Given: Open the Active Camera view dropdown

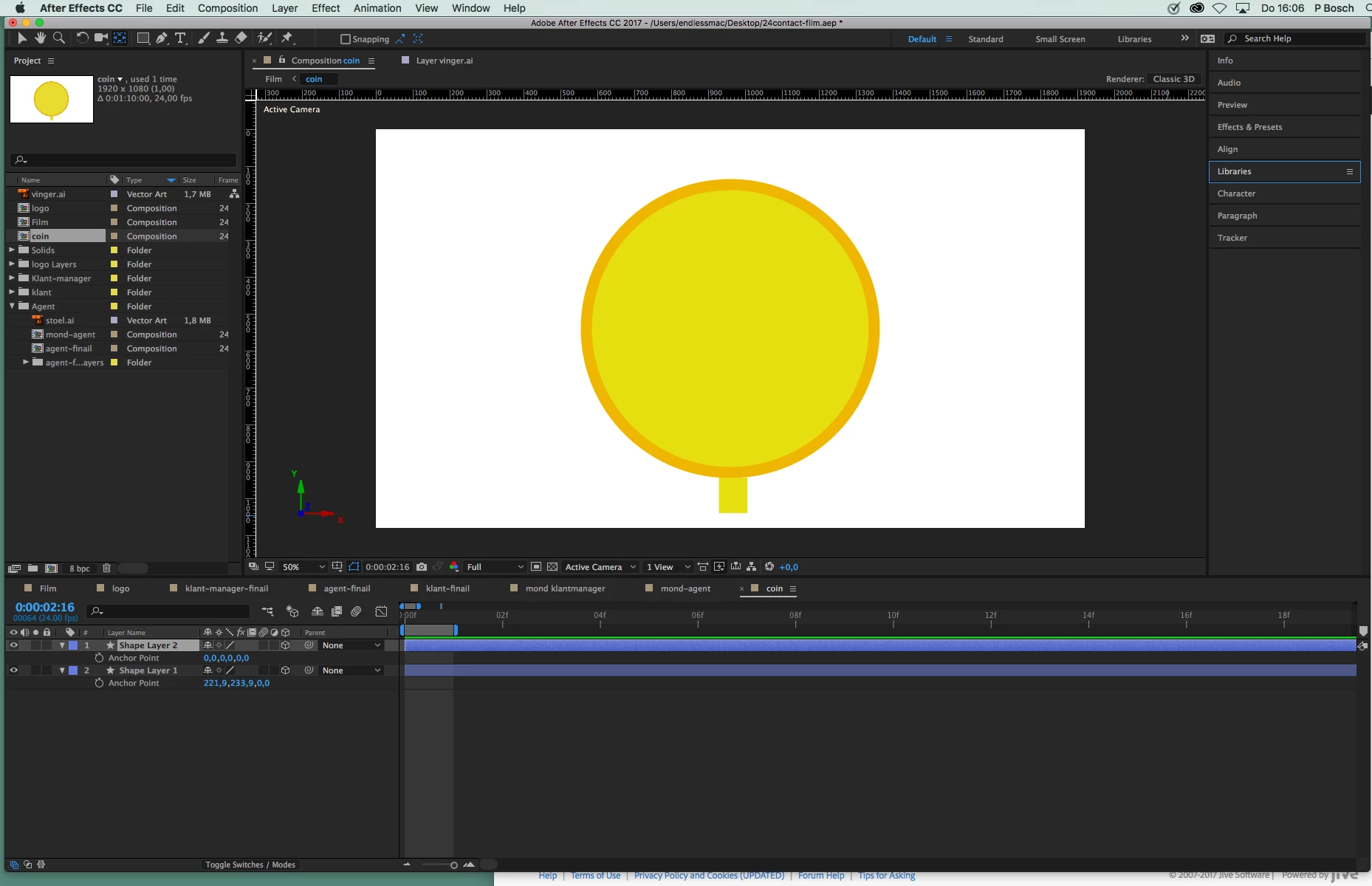Looking at the screenshot, I should 600,567.
